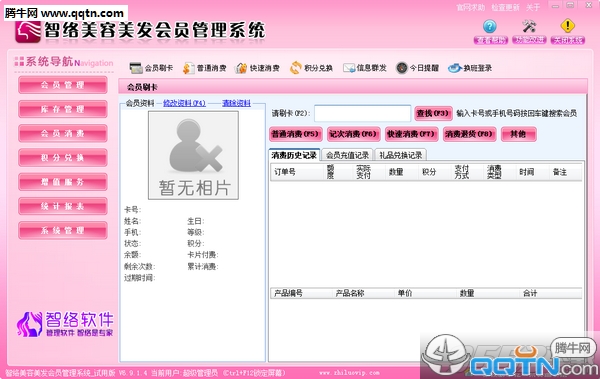Screen dimensions: 600x379
Task: Switch to the 会员充值记录 tab
Action: [347, 155]
